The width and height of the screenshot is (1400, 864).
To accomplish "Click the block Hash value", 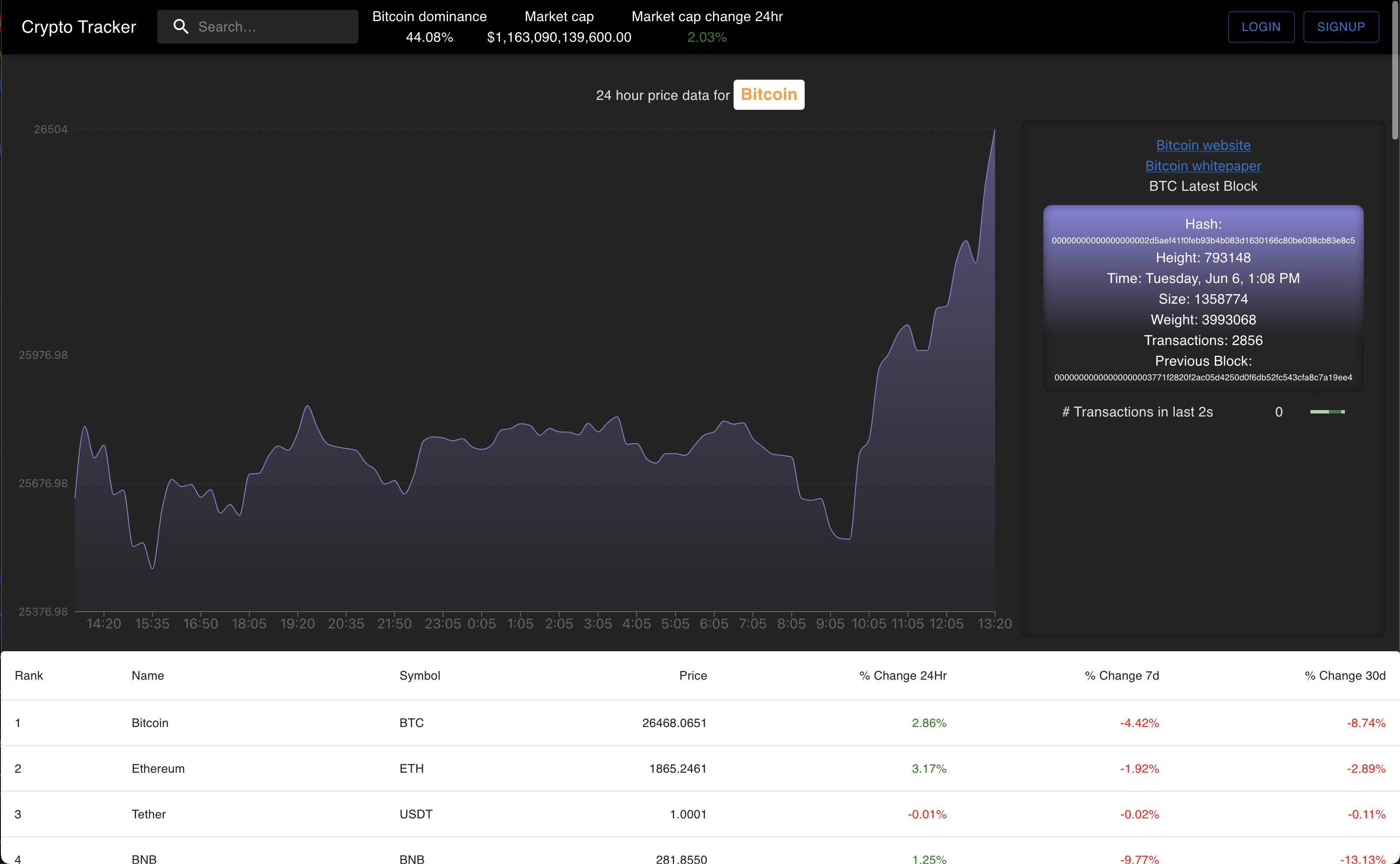I will click(x=1203, y=241).
